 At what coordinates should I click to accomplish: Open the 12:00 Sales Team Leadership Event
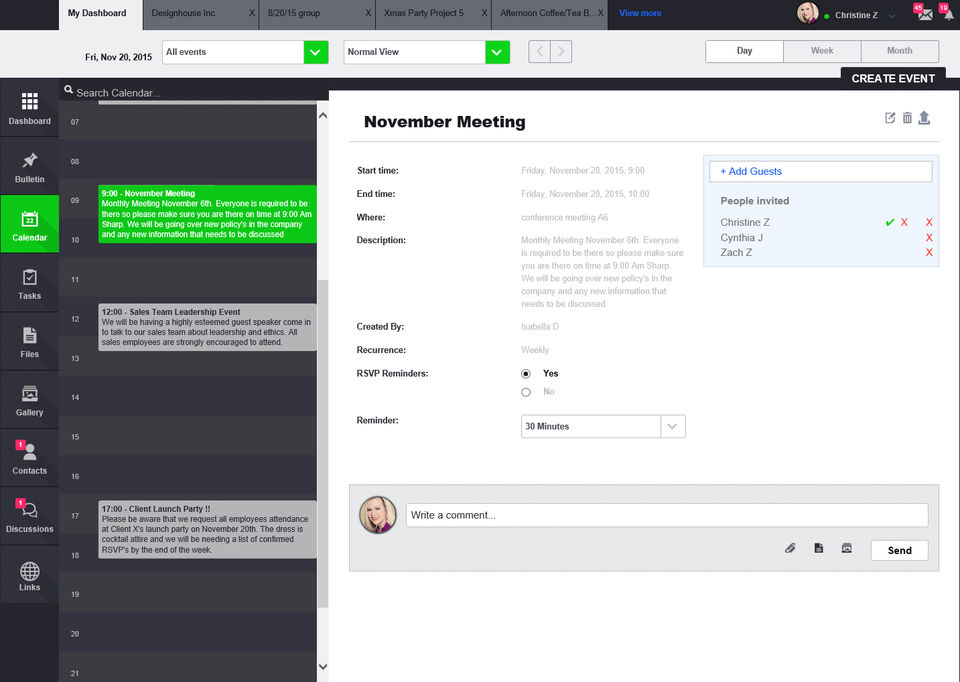pos(208,327)
